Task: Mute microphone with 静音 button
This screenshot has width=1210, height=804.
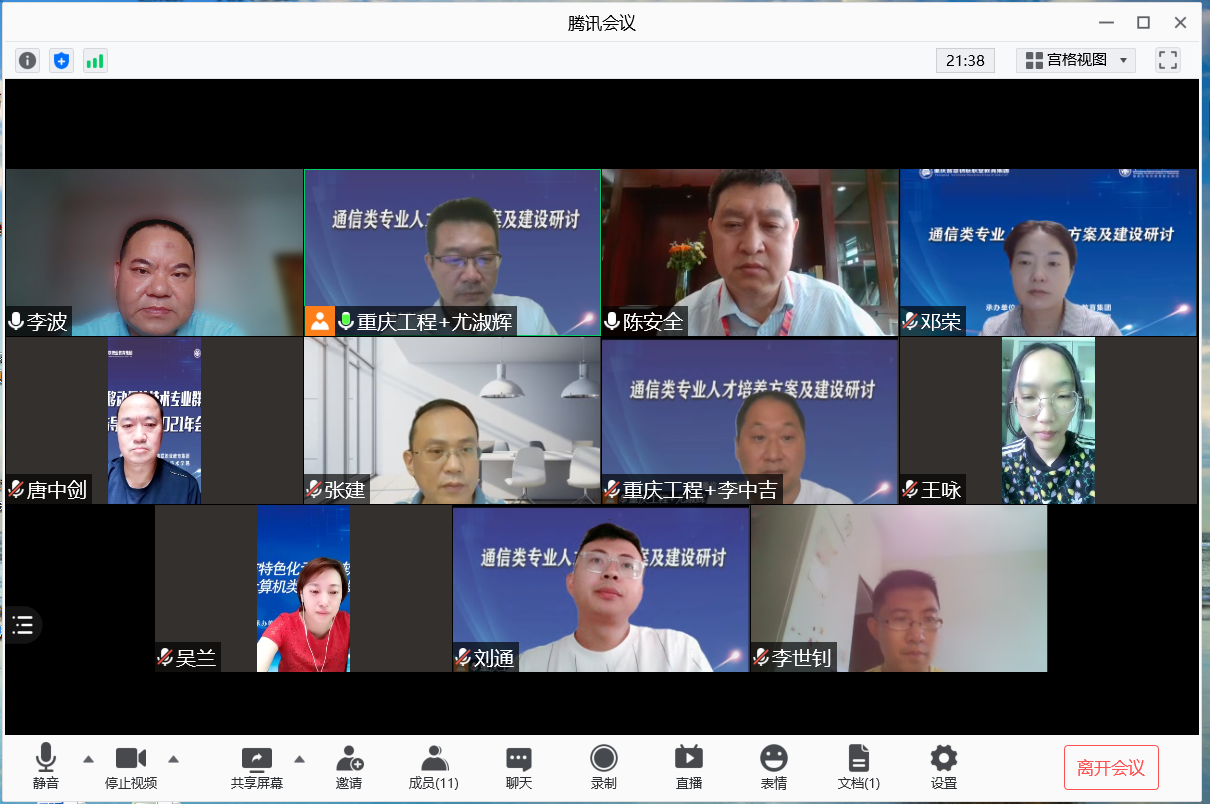Action: [45, 767]
